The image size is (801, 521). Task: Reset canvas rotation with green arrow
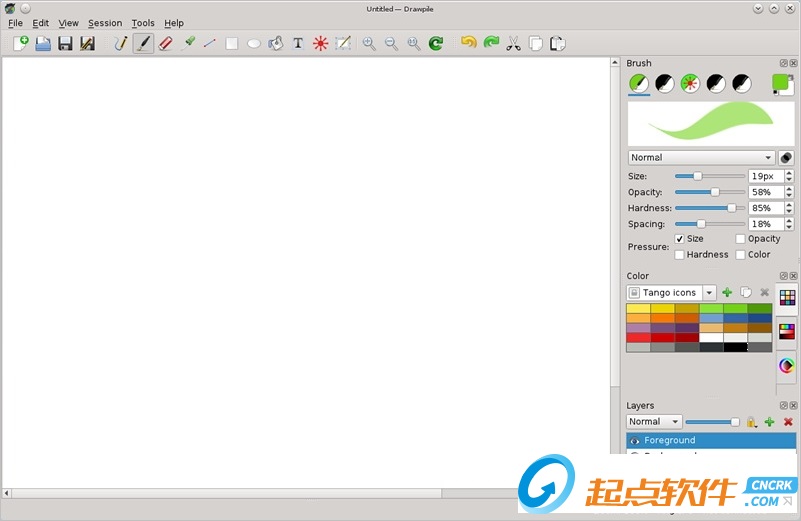pyautogui.click(x=436, y=43)
